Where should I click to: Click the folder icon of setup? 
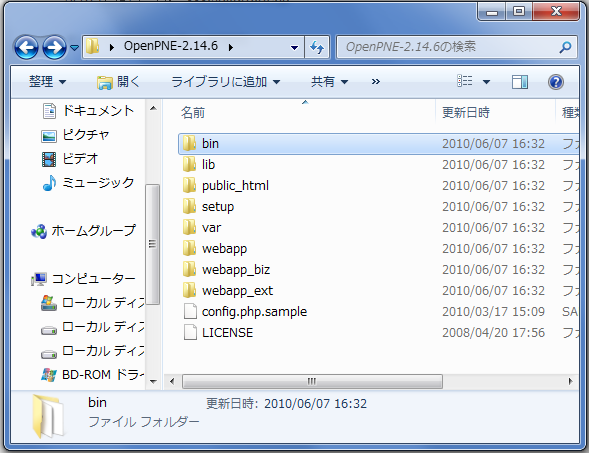[x=190, y=206]
